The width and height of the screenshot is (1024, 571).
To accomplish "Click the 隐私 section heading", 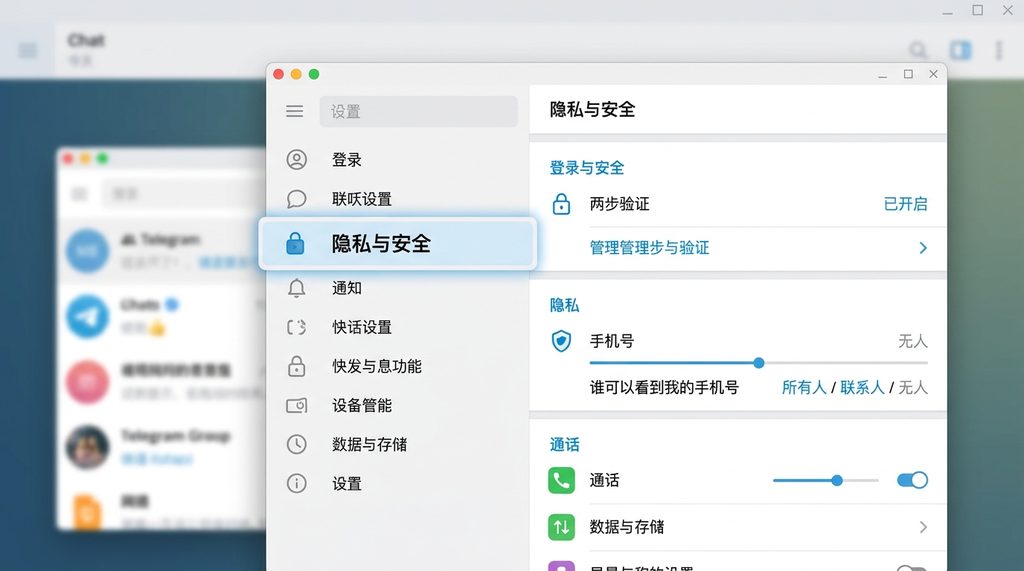I will point(564,305).
